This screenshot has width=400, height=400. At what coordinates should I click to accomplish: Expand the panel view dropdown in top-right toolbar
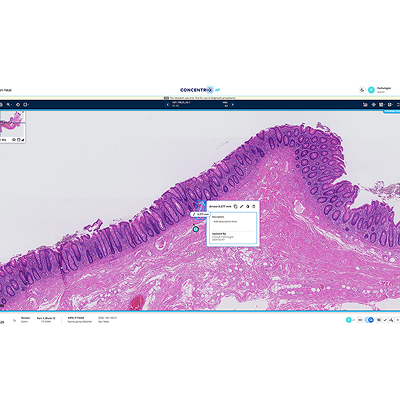[x=384, y=104]
